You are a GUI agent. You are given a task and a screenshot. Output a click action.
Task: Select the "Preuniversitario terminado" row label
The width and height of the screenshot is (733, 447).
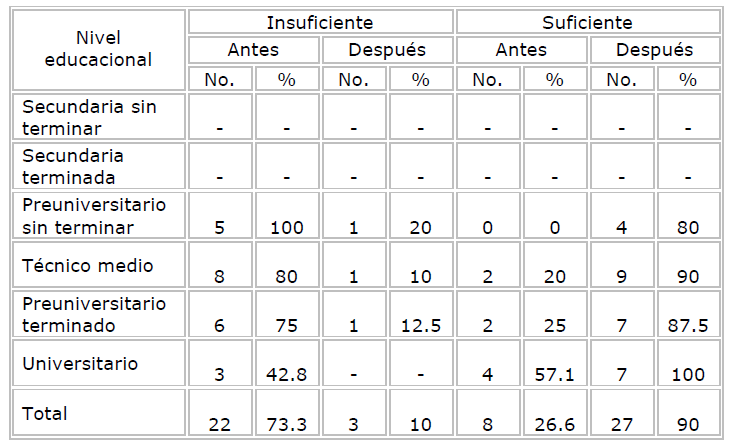[94, 313]
